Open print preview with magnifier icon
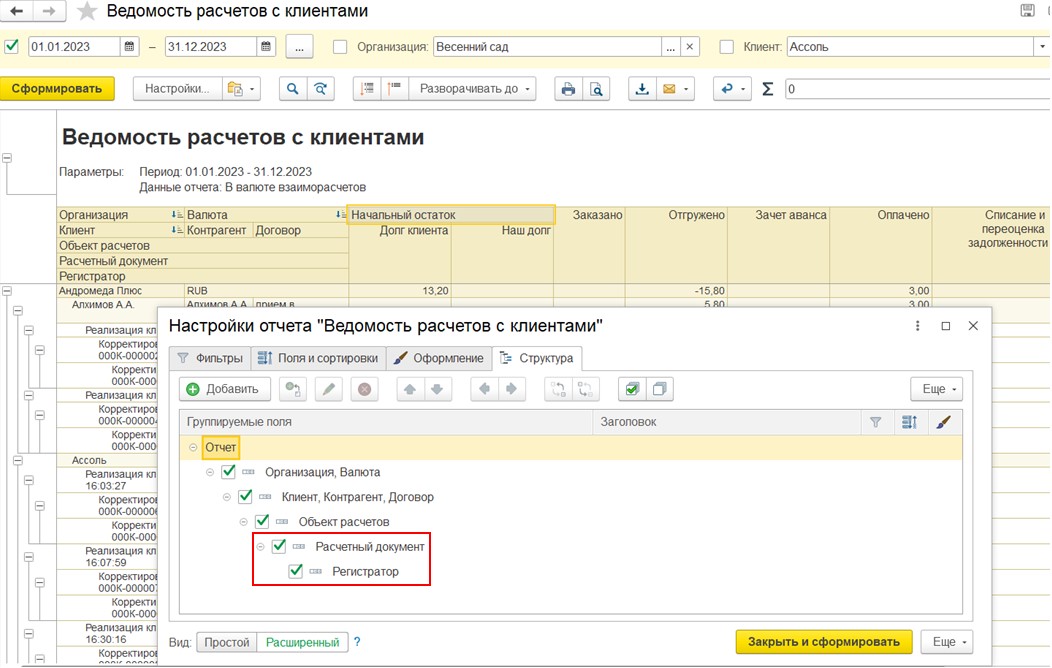The image size is (1052, 668). tap(596, 89)
